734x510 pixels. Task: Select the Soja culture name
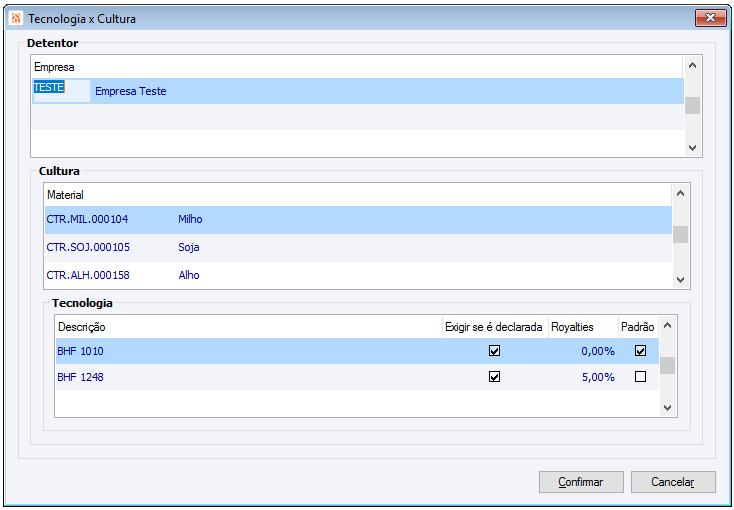click(189, 247)
